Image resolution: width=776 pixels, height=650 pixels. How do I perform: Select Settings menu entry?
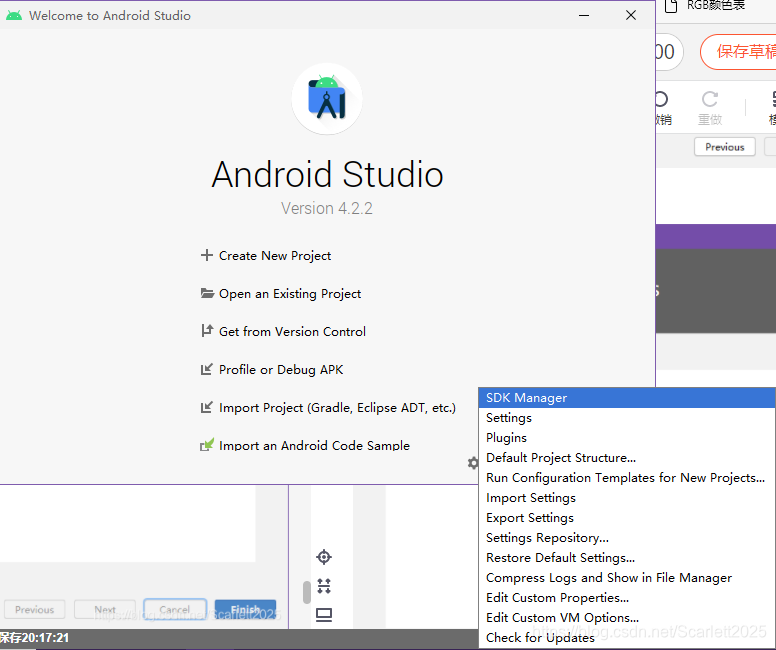[627, 418]
